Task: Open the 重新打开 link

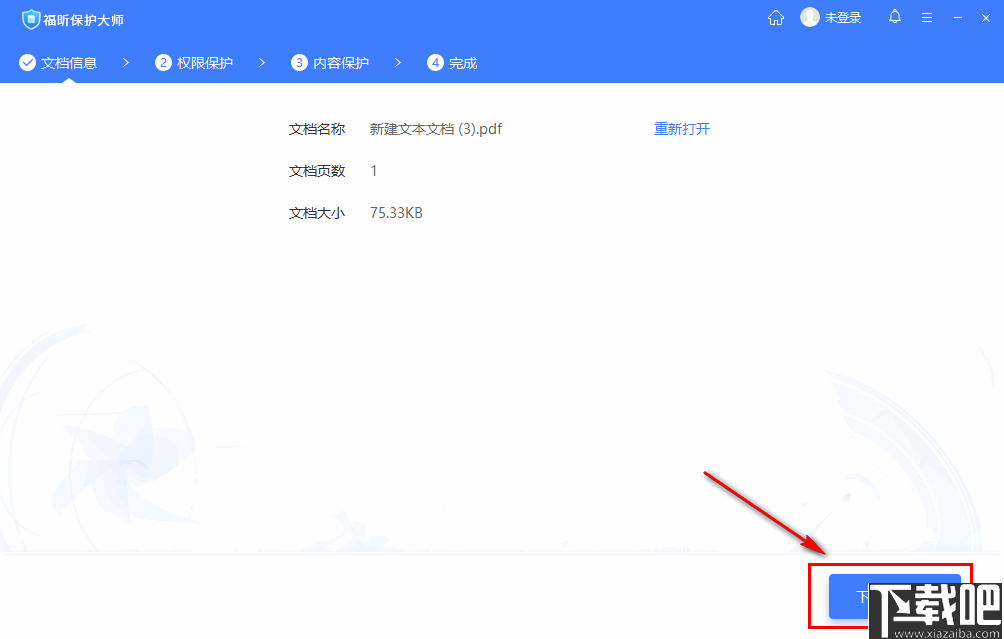Action: 682,128
